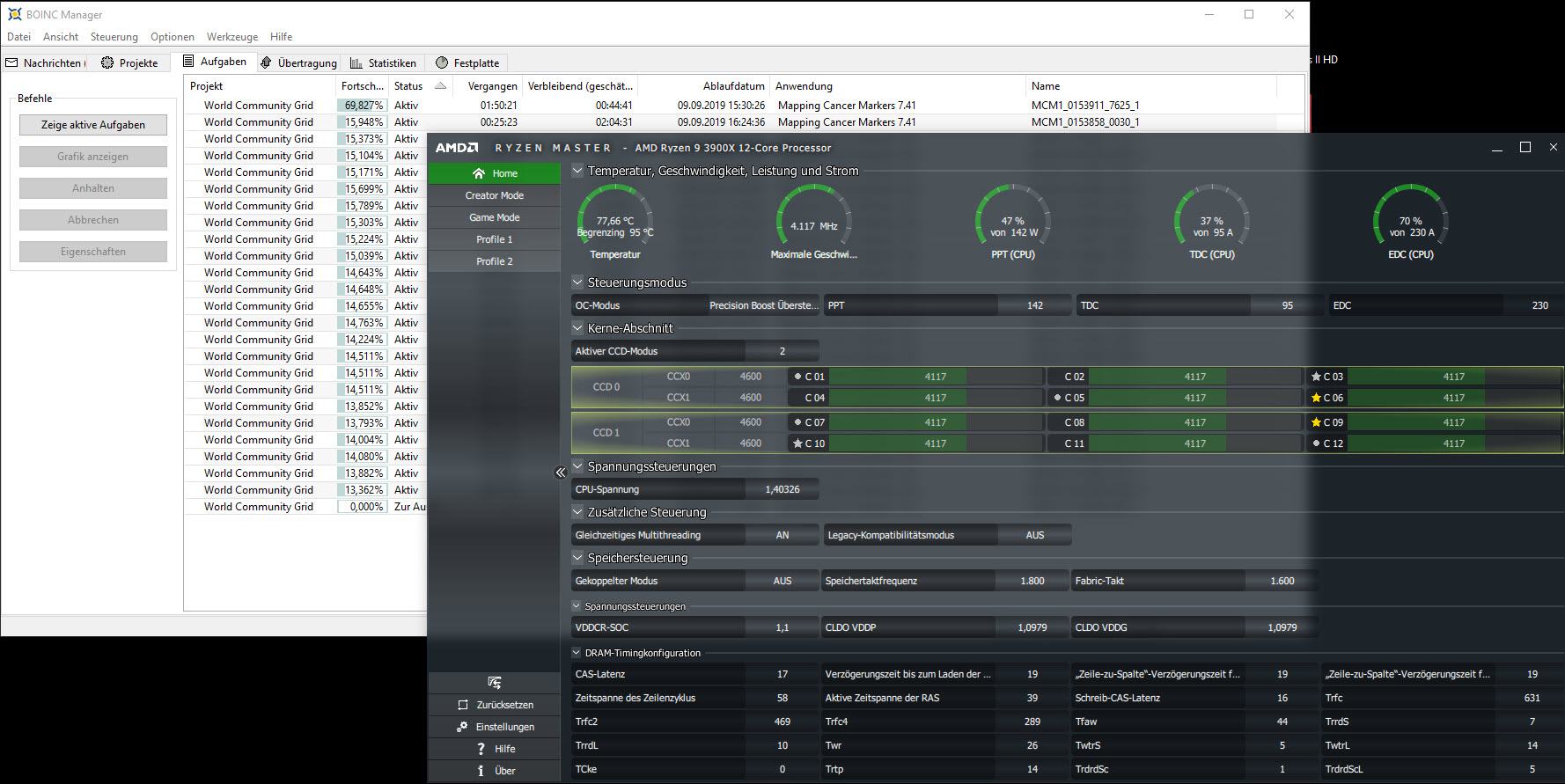Click the dot marker on core C 01
The height and width of the screenshot is (784, 1565).
[797, 377]
